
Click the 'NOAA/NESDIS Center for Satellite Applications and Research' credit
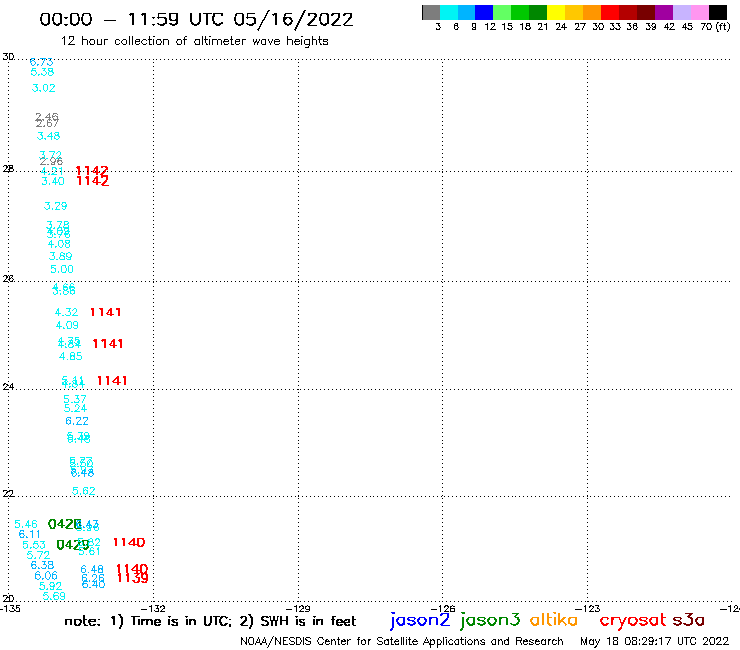point(402,642)
